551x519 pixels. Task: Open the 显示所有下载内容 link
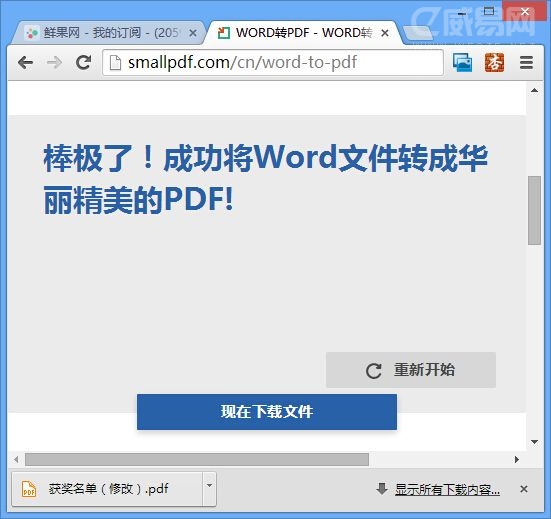click(x=447, y=489)
